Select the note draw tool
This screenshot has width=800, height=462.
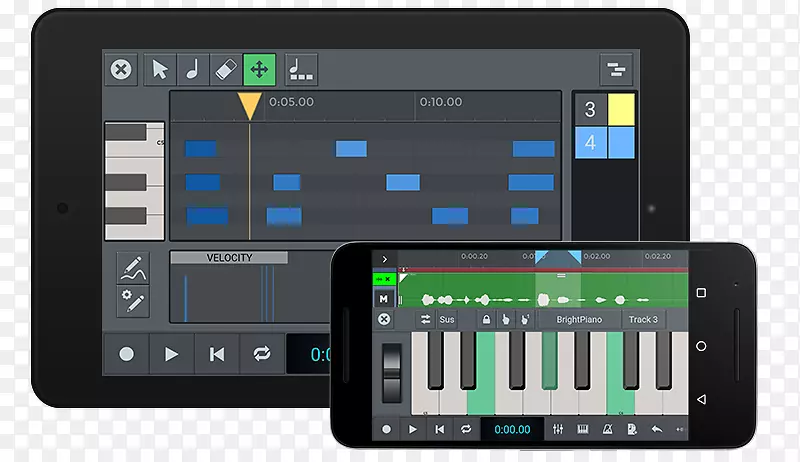(x=192, y=70)
